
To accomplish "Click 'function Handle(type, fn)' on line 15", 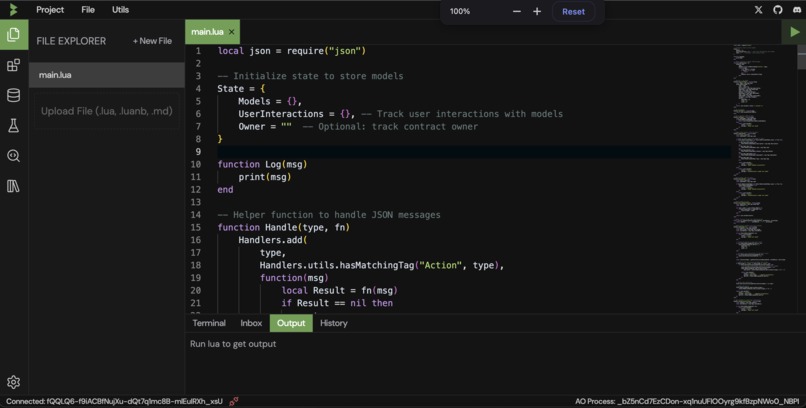I will pyautogui.click(x=284, y=227).
